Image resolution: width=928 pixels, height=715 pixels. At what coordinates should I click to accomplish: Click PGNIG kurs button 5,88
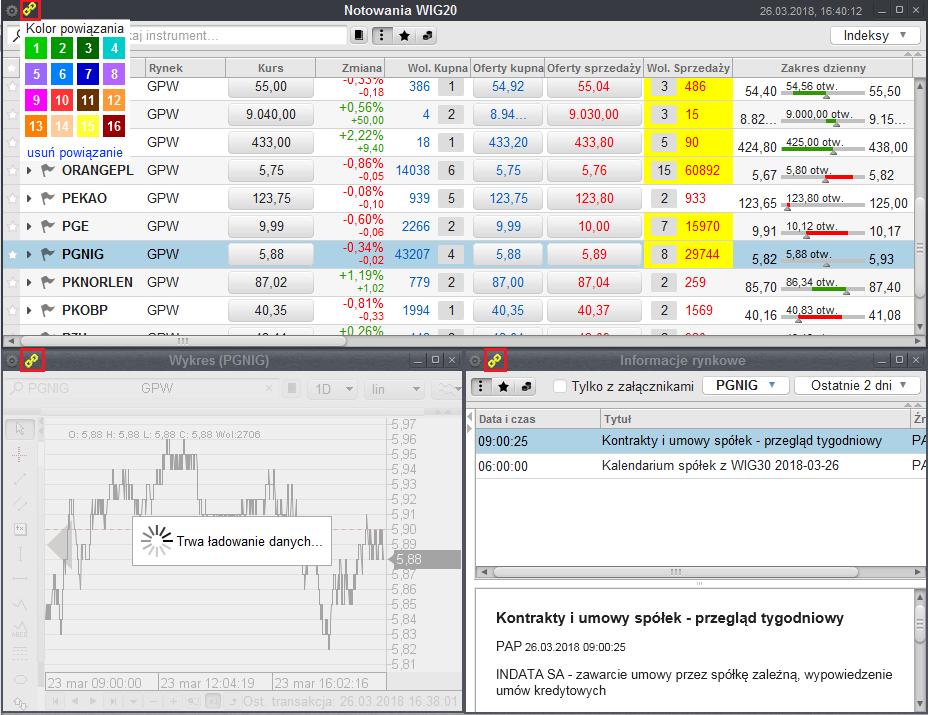click(x=271, y=255)
